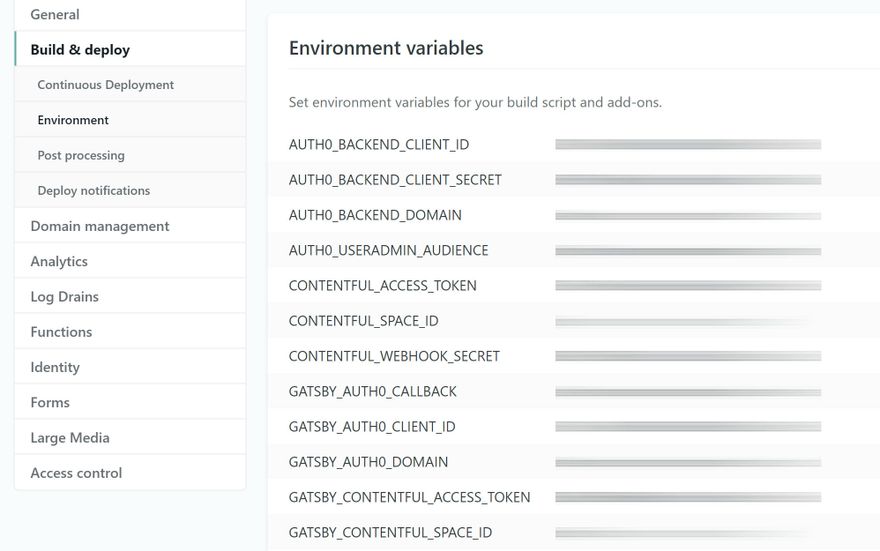Open Domain management section

100,227
